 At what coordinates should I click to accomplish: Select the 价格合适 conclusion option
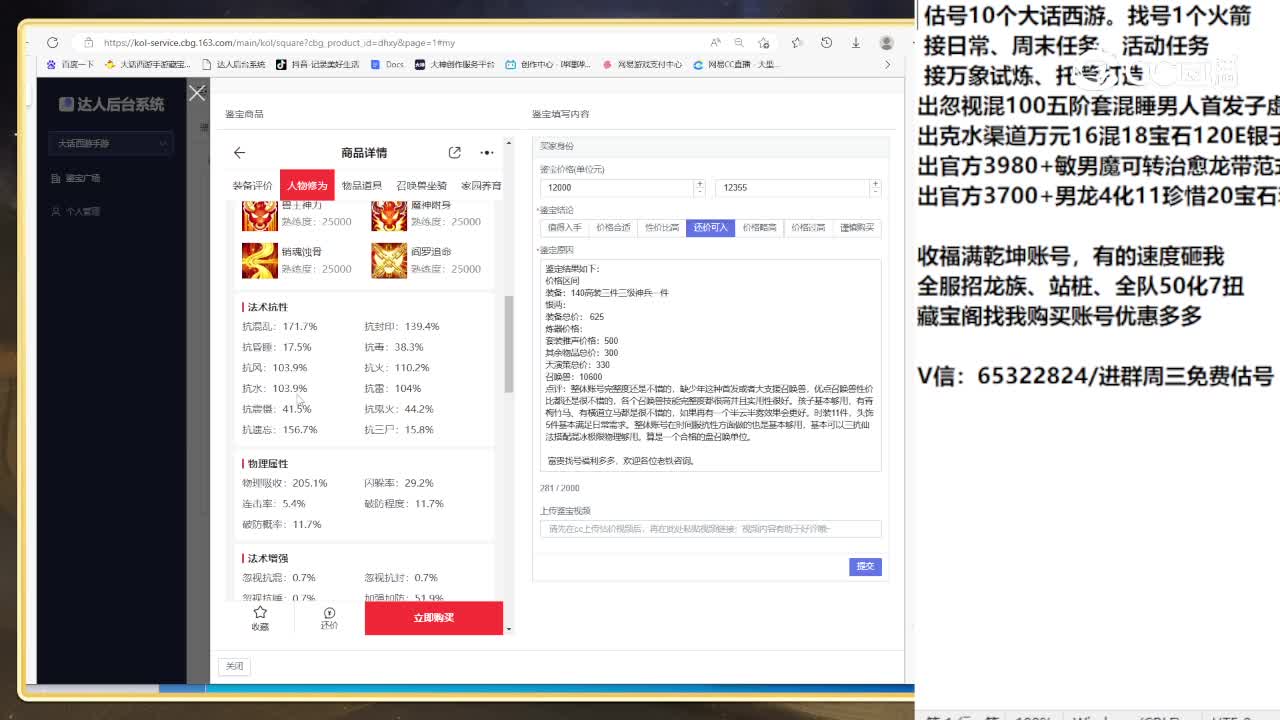pyautogui.click(x=613, y=228)
